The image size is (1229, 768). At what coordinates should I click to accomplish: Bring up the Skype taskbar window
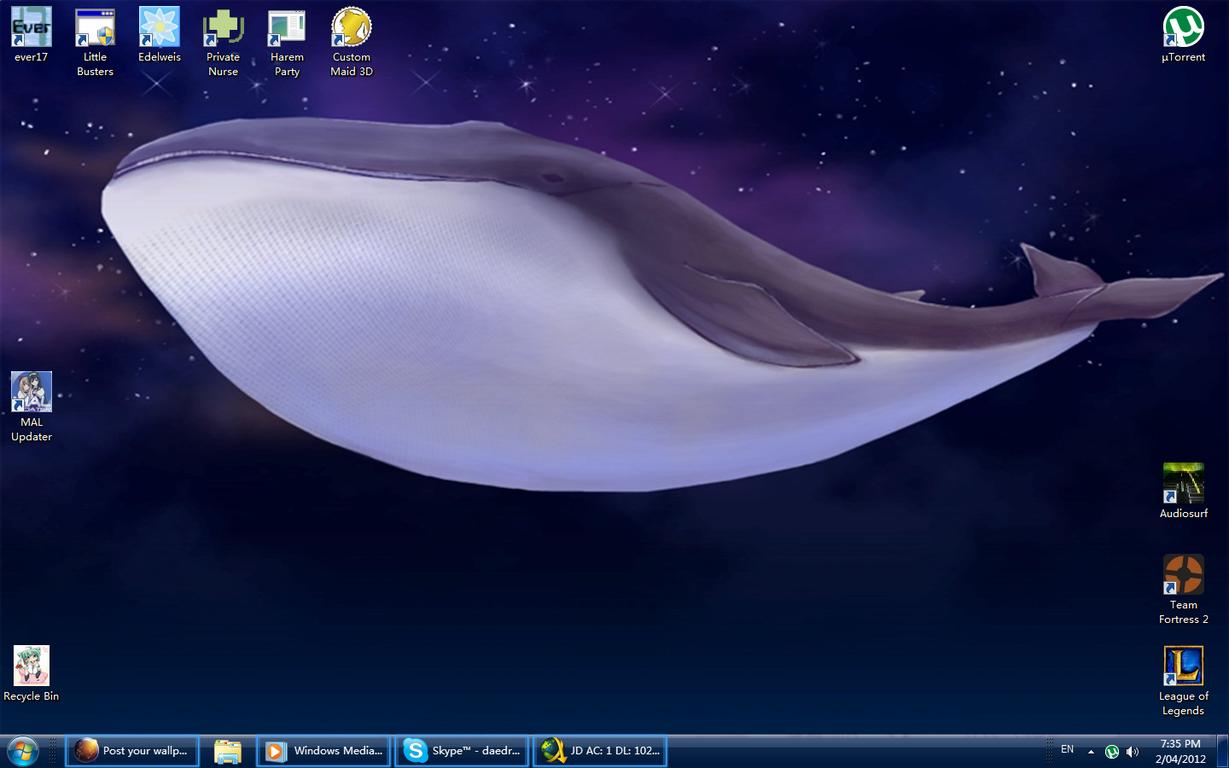tap(463, 751)
